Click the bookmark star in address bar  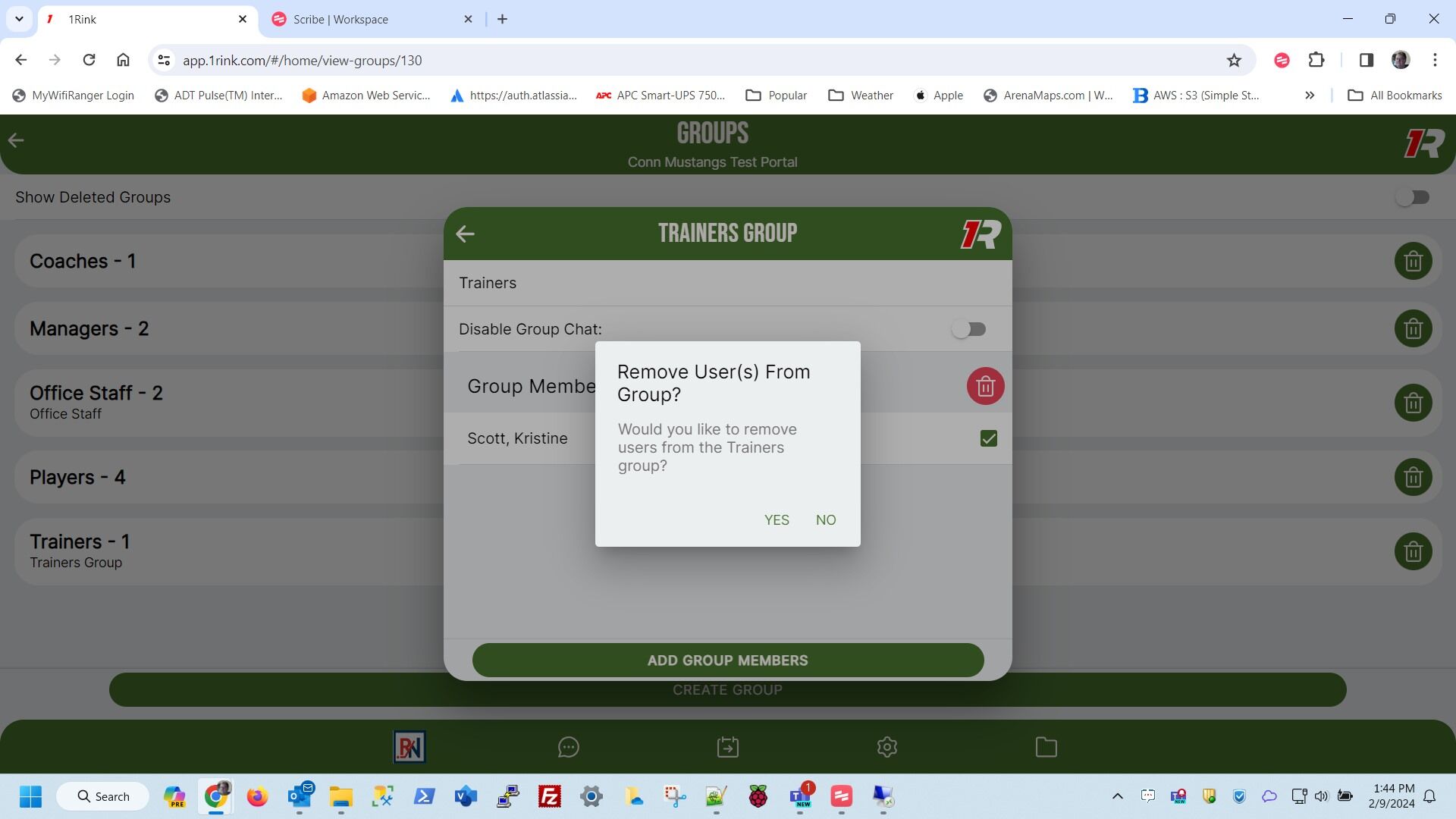pyautogui.click(x=1234, y=61)
